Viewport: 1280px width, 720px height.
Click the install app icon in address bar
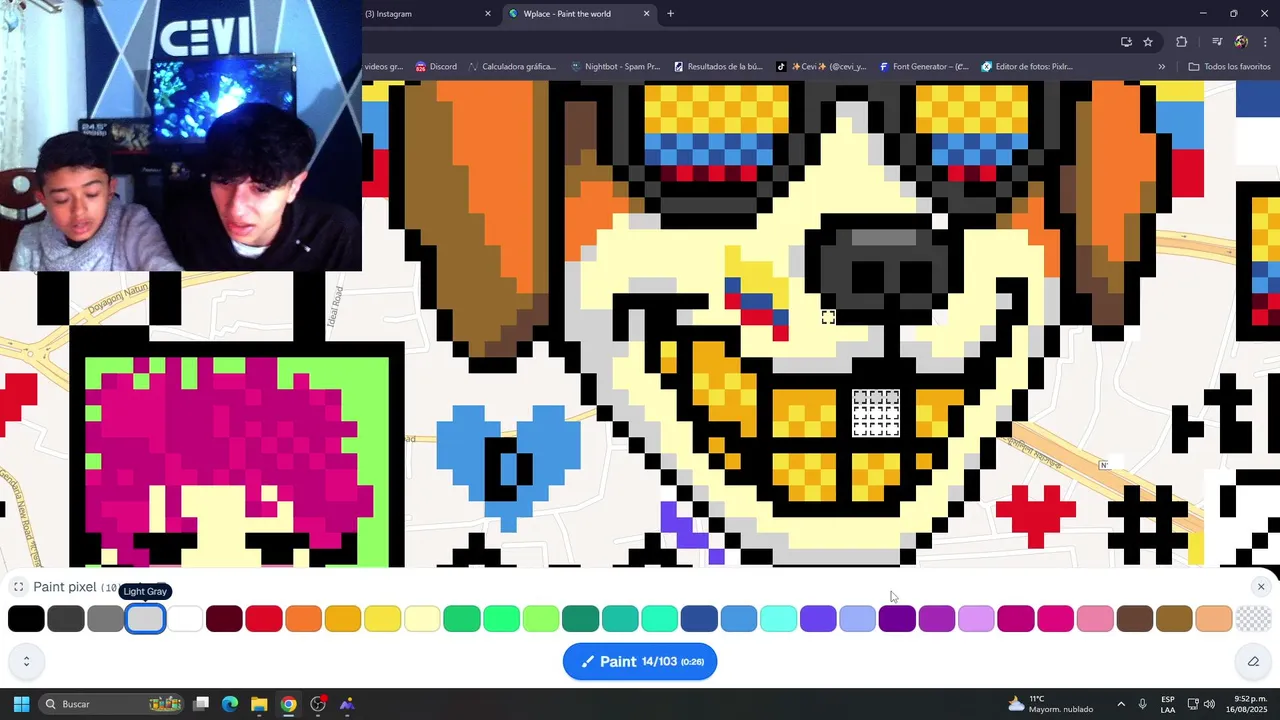click(x=1126, y=42)
